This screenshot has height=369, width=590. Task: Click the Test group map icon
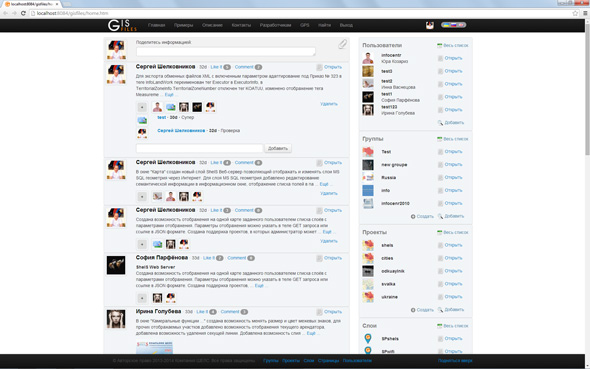tap(368, 152)
